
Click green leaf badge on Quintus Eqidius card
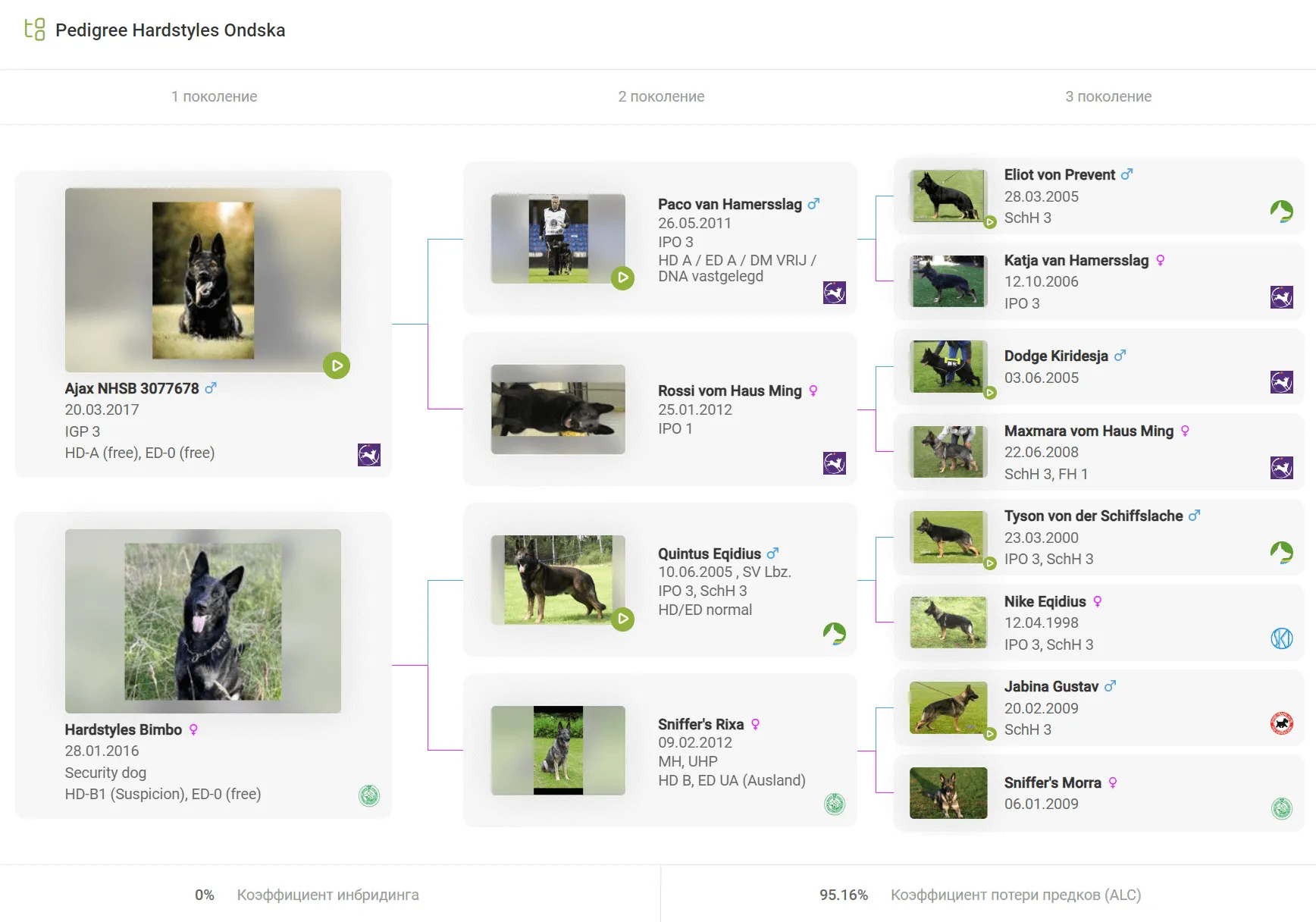(834, 633)
